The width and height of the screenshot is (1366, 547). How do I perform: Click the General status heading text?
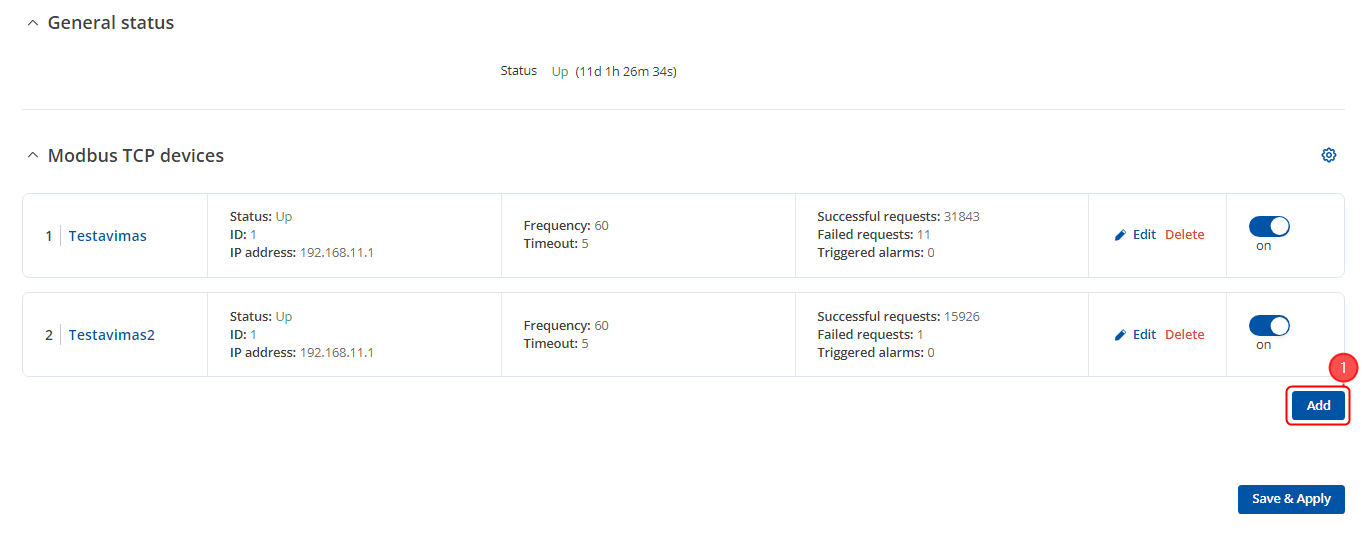click(x=111, y=23)
